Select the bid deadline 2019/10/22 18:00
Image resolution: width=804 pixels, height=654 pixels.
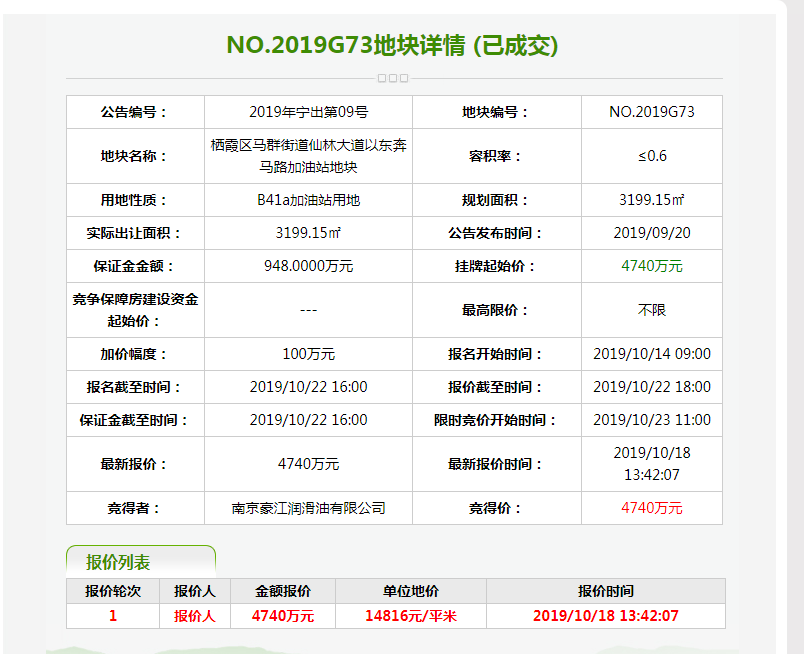coord(652,387)
